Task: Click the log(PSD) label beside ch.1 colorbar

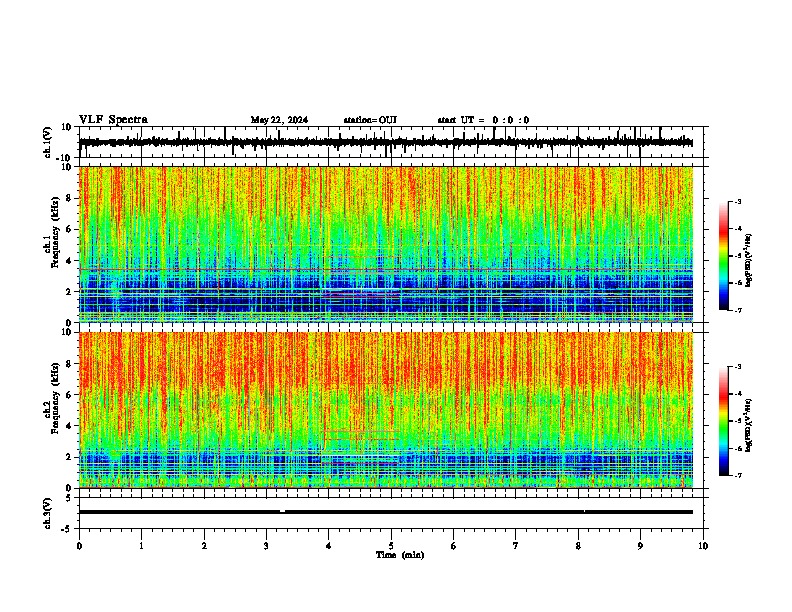Action: click(748, 260)
